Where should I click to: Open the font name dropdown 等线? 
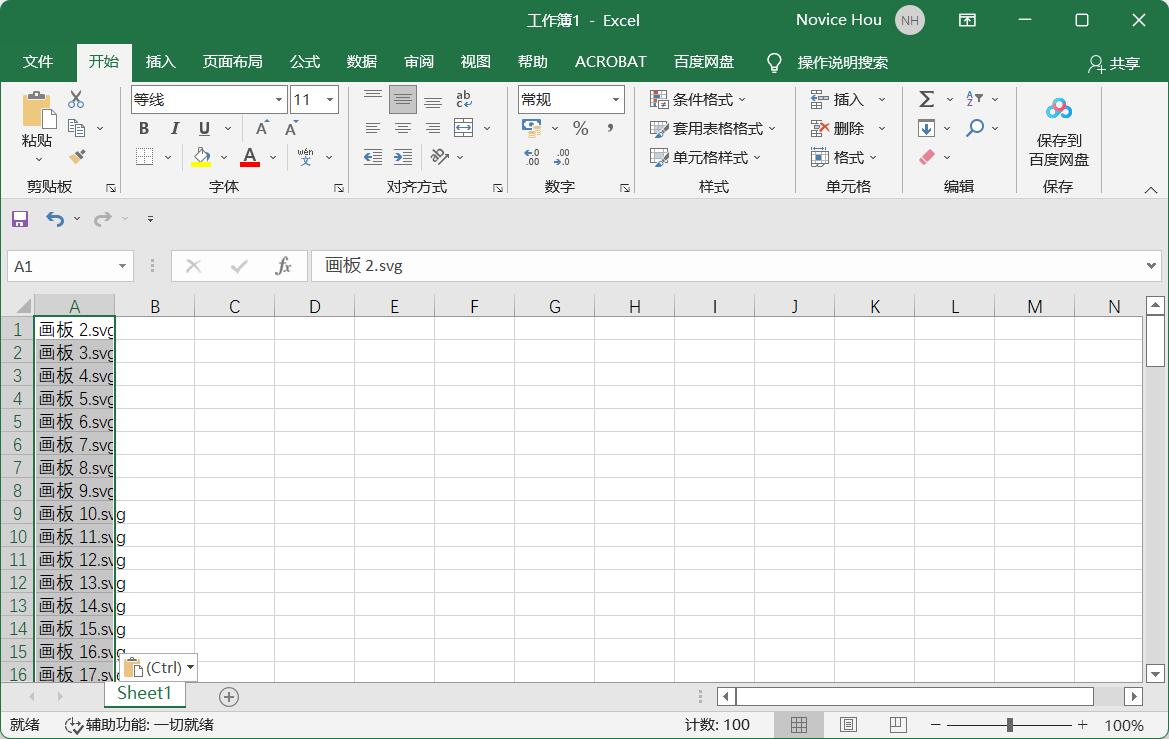tap(279, 99)
